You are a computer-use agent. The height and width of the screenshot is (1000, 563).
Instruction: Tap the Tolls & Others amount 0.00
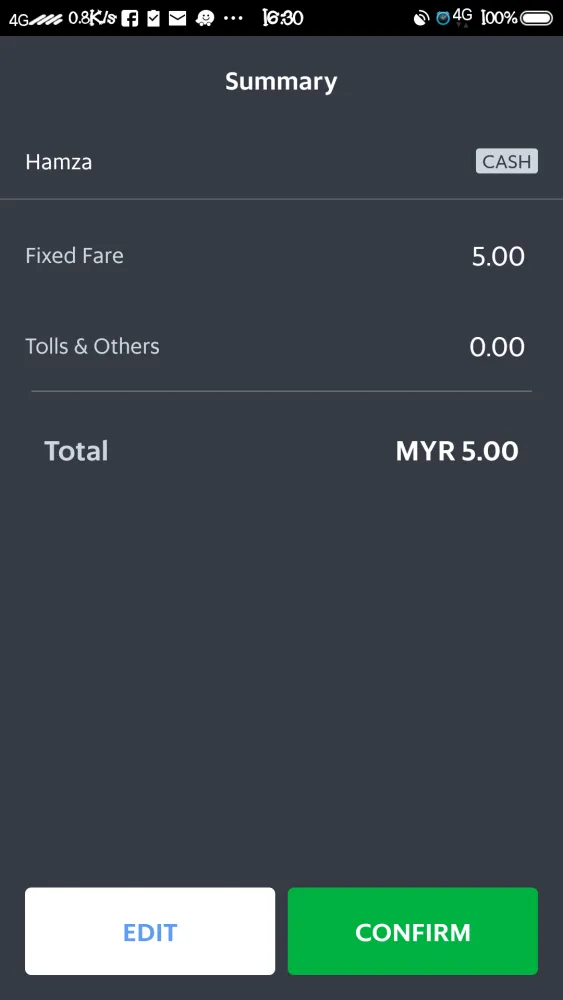click(497, 347)
